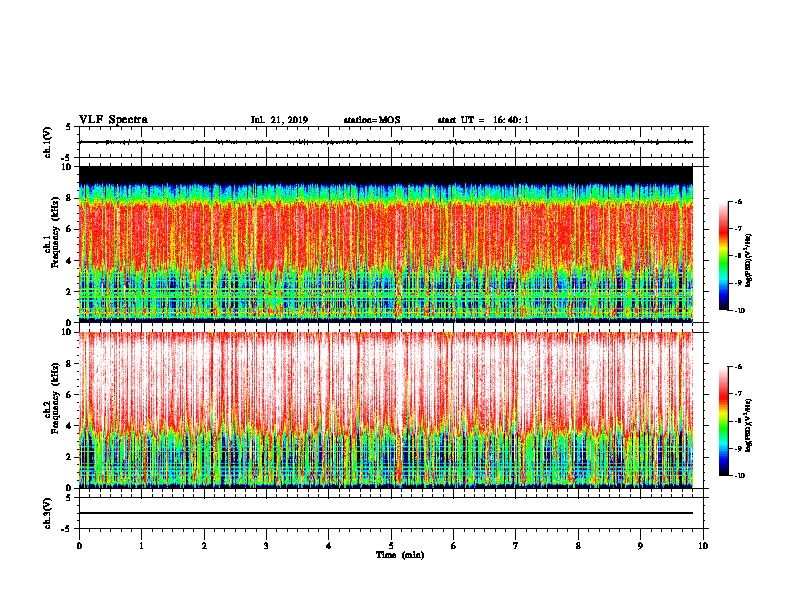Click the ch.2 spectrogram color scale bar

coord(724,421)
